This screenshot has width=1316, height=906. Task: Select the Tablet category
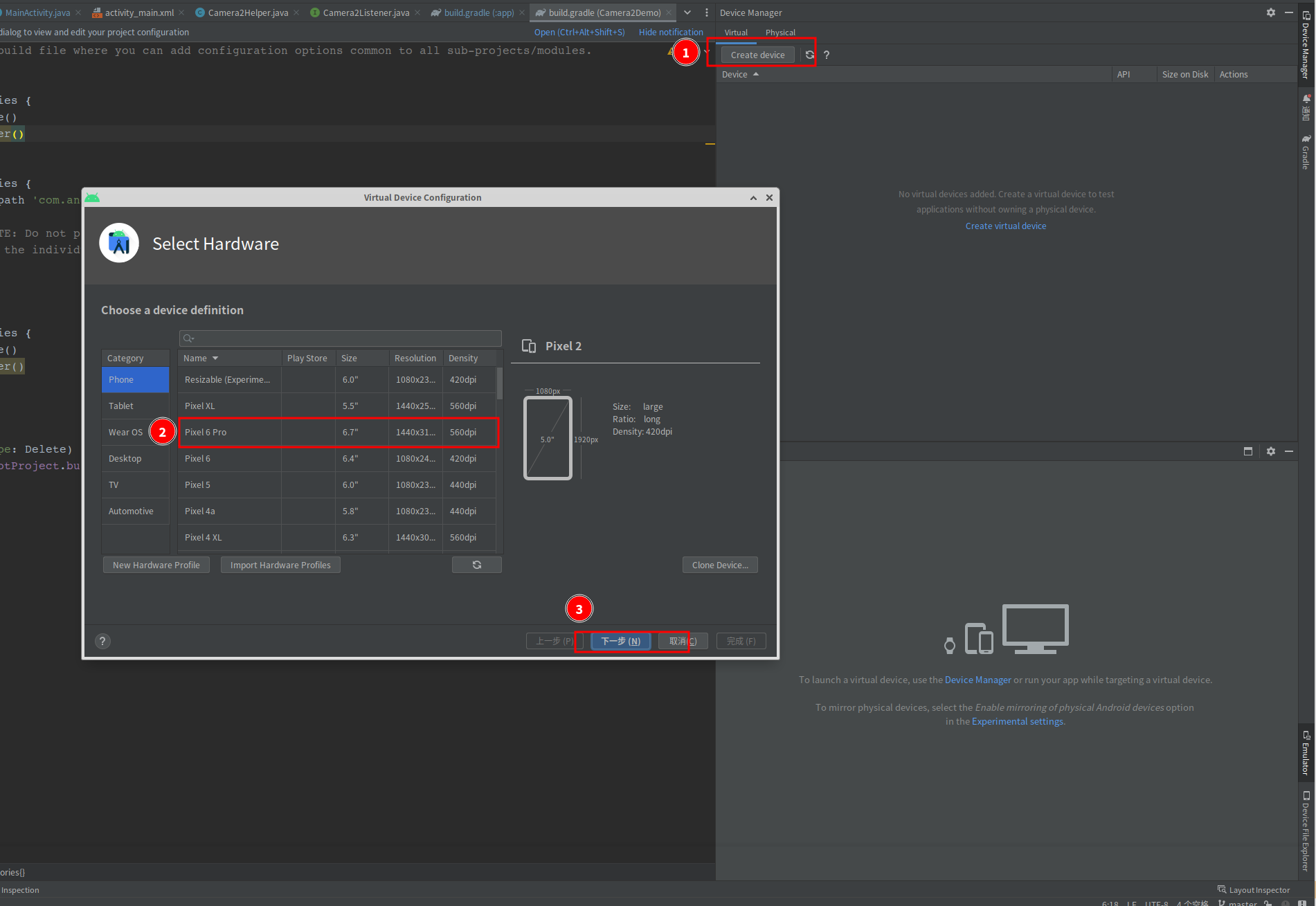136,406
